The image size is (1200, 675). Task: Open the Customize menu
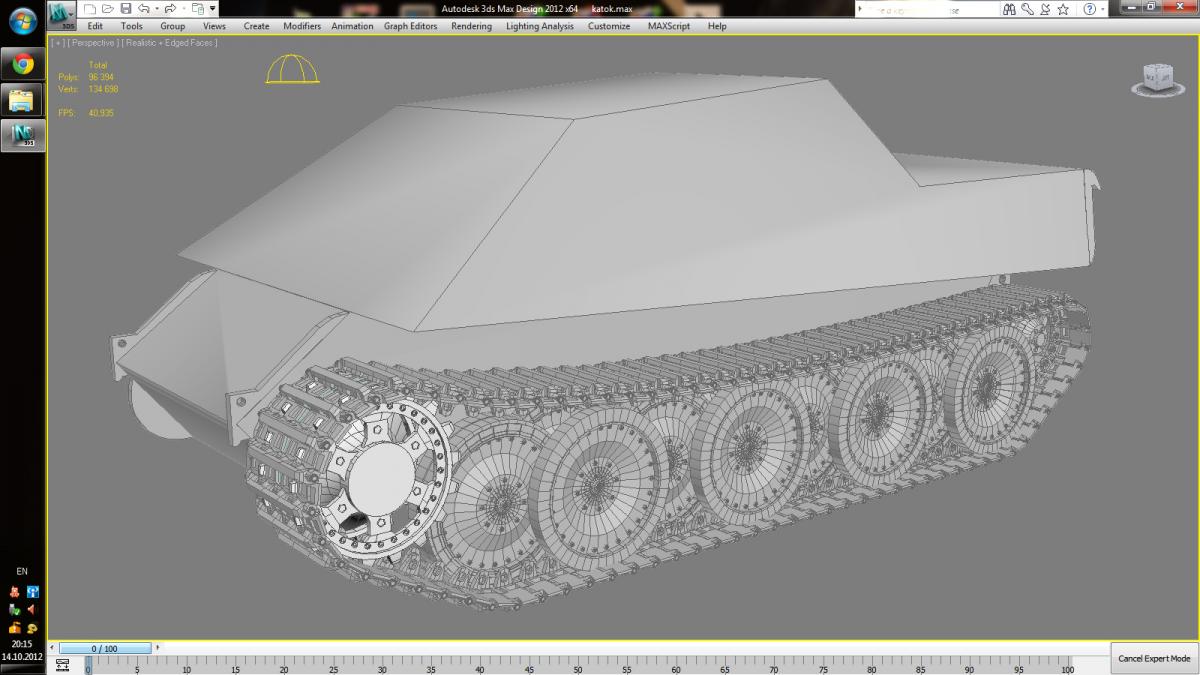[x=609, y=26]
